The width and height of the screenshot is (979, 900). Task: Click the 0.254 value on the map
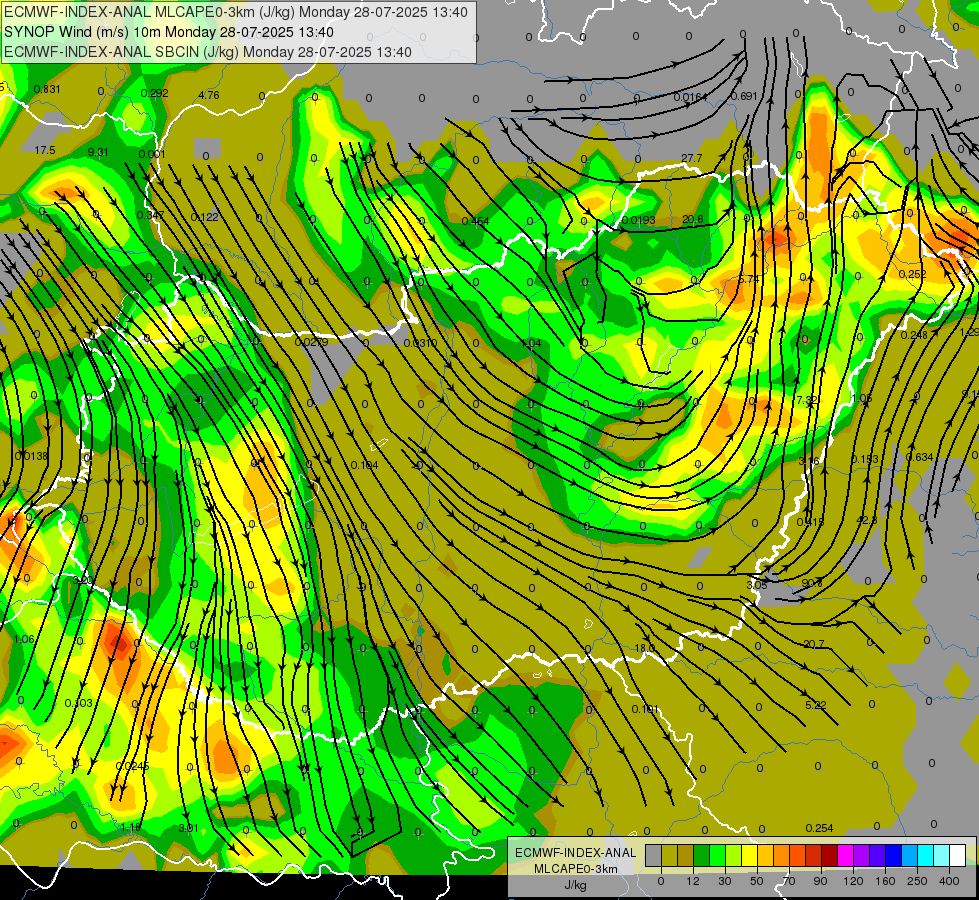(819, 828)
